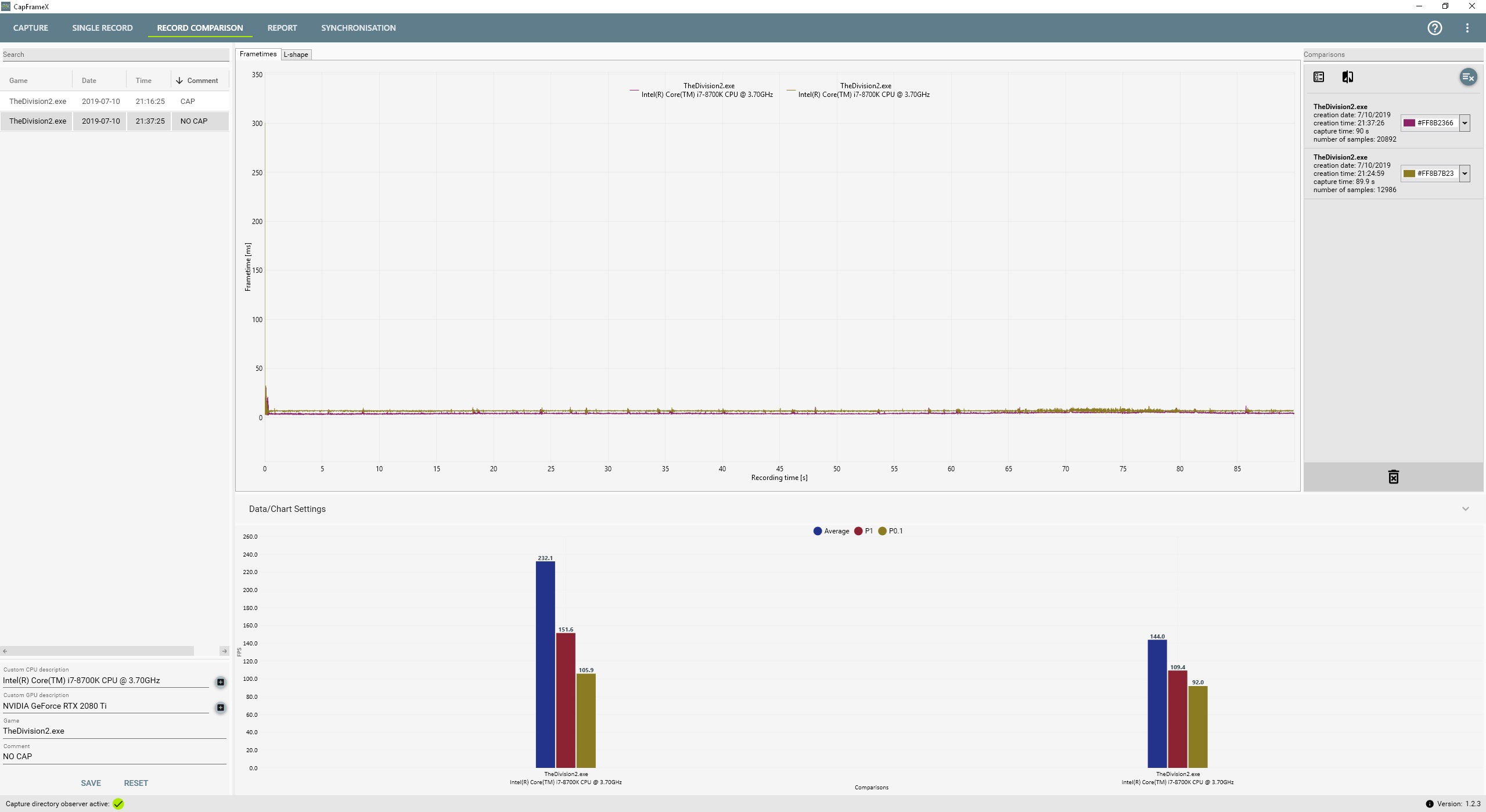The height and width of the screenshot is (812, 1486).
Task: Click the trash delete icon below comparisons
Action: coord(1393,477)
